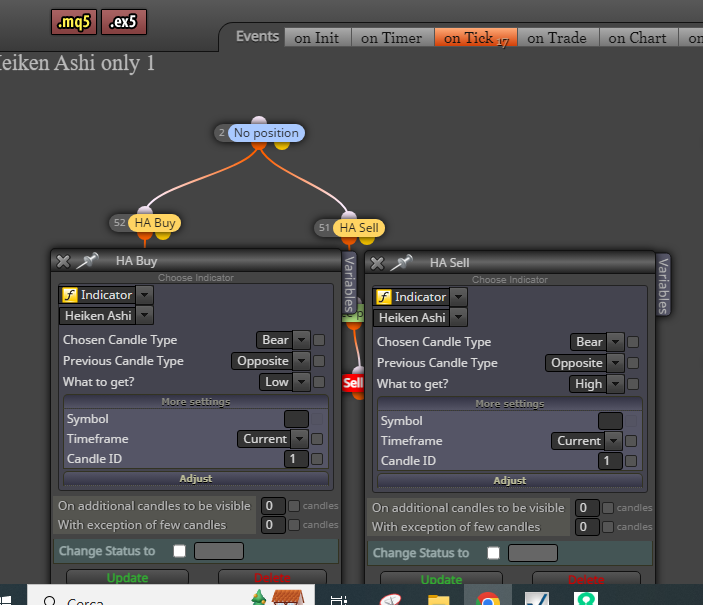
Task: Open the on Chart events tab
Action: click(638, 38)
